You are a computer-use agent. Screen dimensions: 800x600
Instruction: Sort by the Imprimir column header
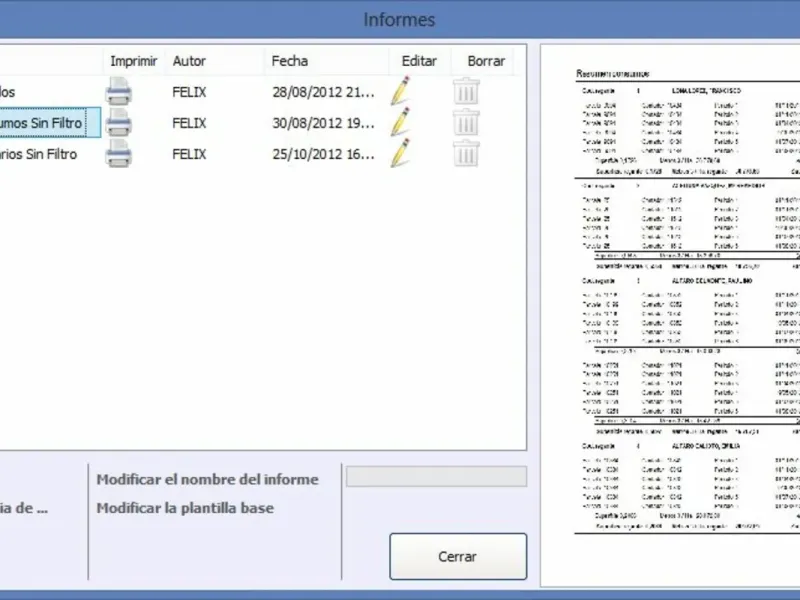(134, 61)
